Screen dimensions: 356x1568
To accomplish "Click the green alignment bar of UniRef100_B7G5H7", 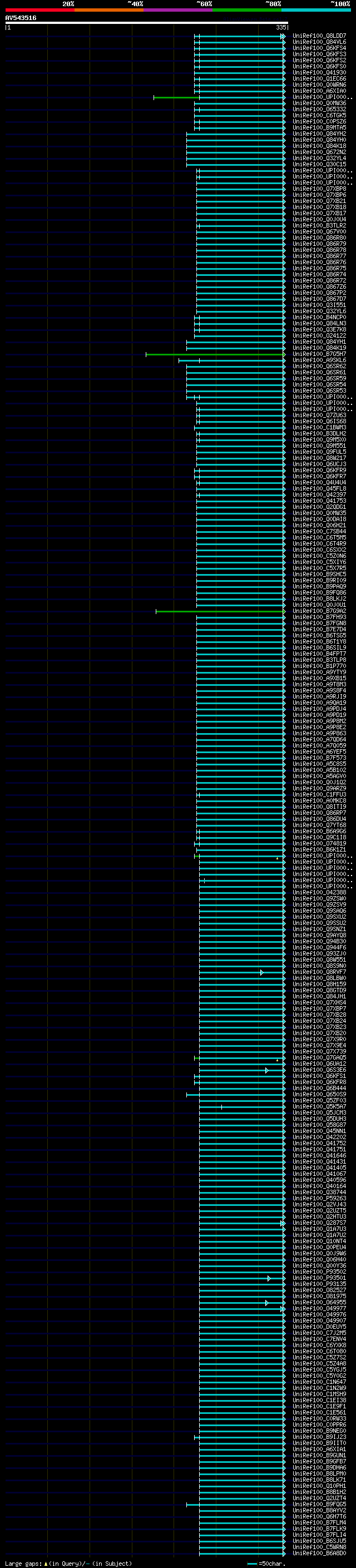I will [215, 354].
